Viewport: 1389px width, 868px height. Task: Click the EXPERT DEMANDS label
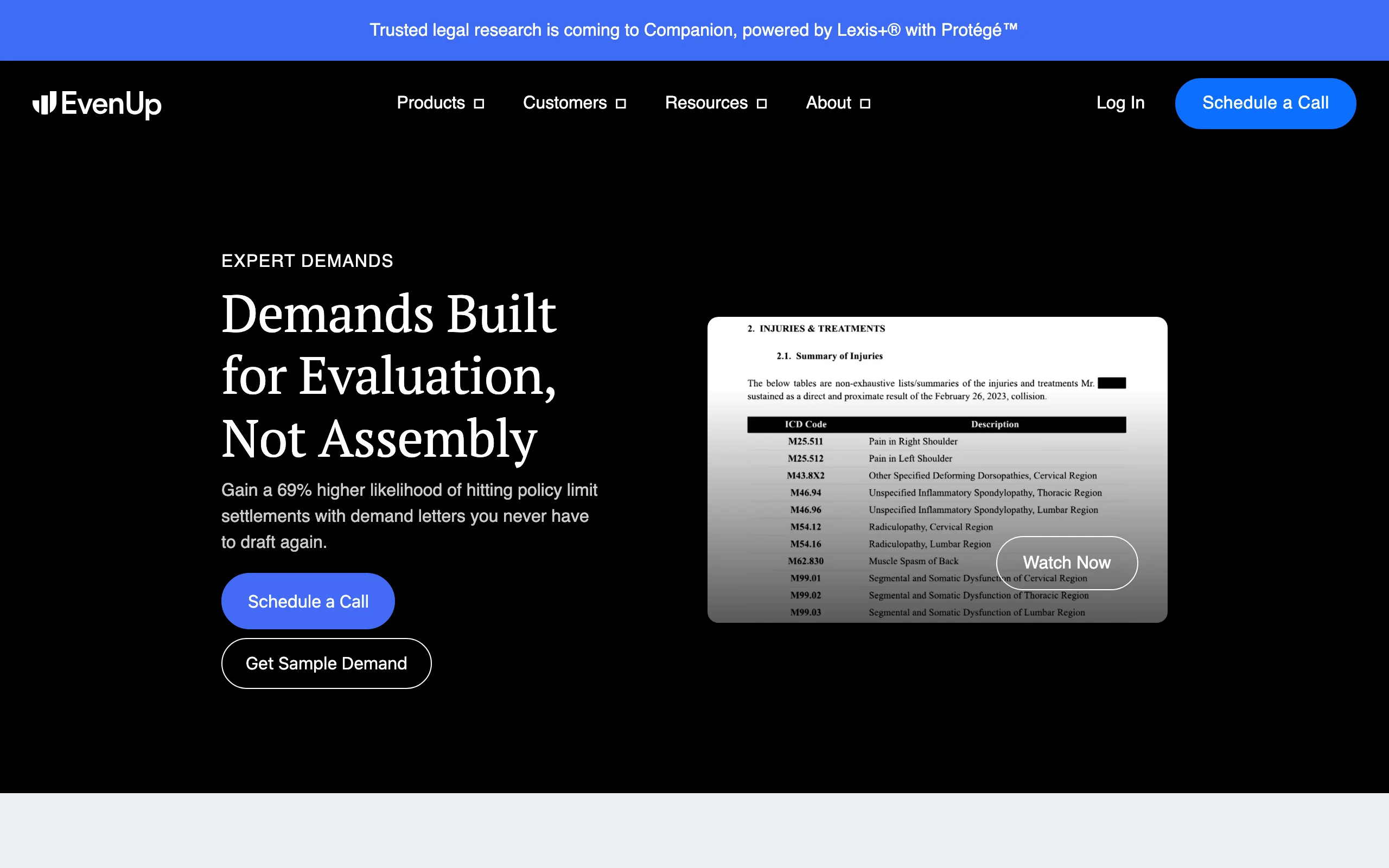[x=307, y=260]
